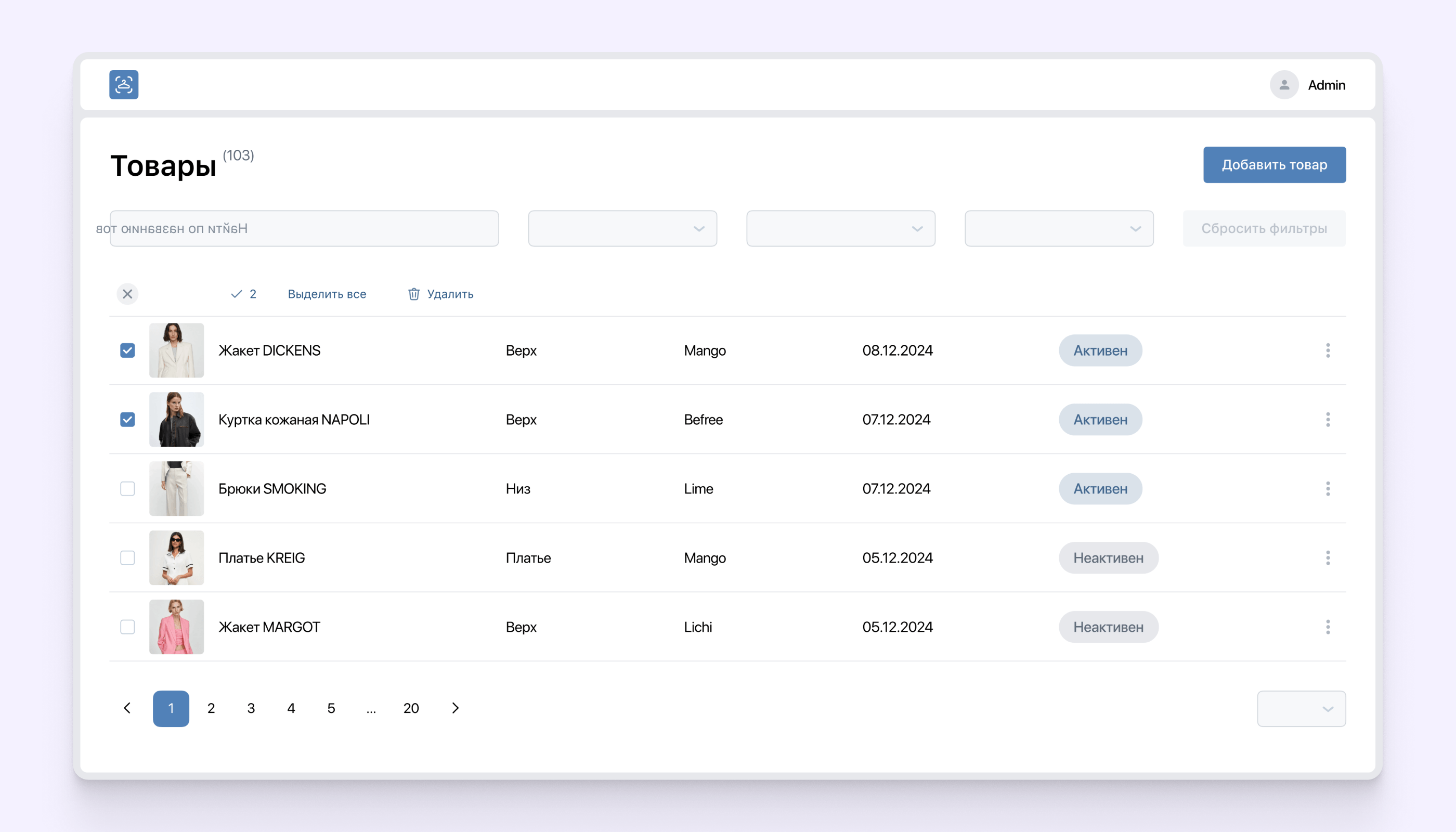This screenshot has height=832, width=1456.
Task: Open the page size dropdown
Action: click(x=1301, y=709)
